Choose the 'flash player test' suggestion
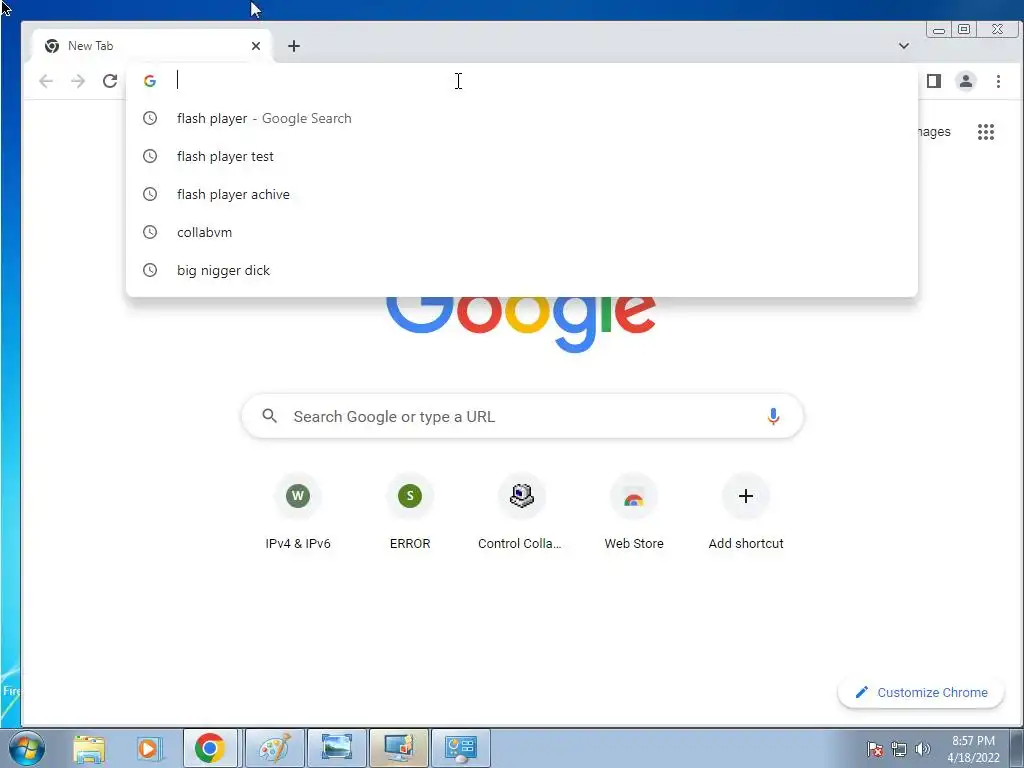Viewport: 1024px width, 768px height. [x=522, y=156]
